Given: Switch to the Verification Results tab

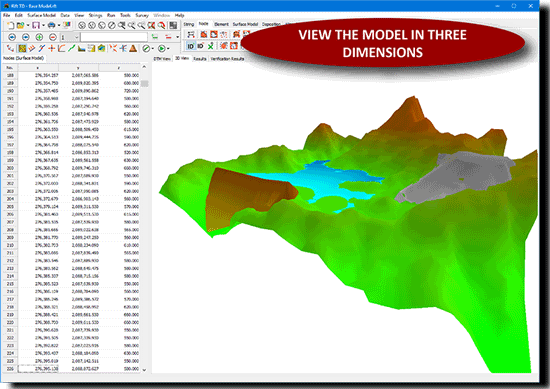Looking at the screenshot, I should 227,59.
